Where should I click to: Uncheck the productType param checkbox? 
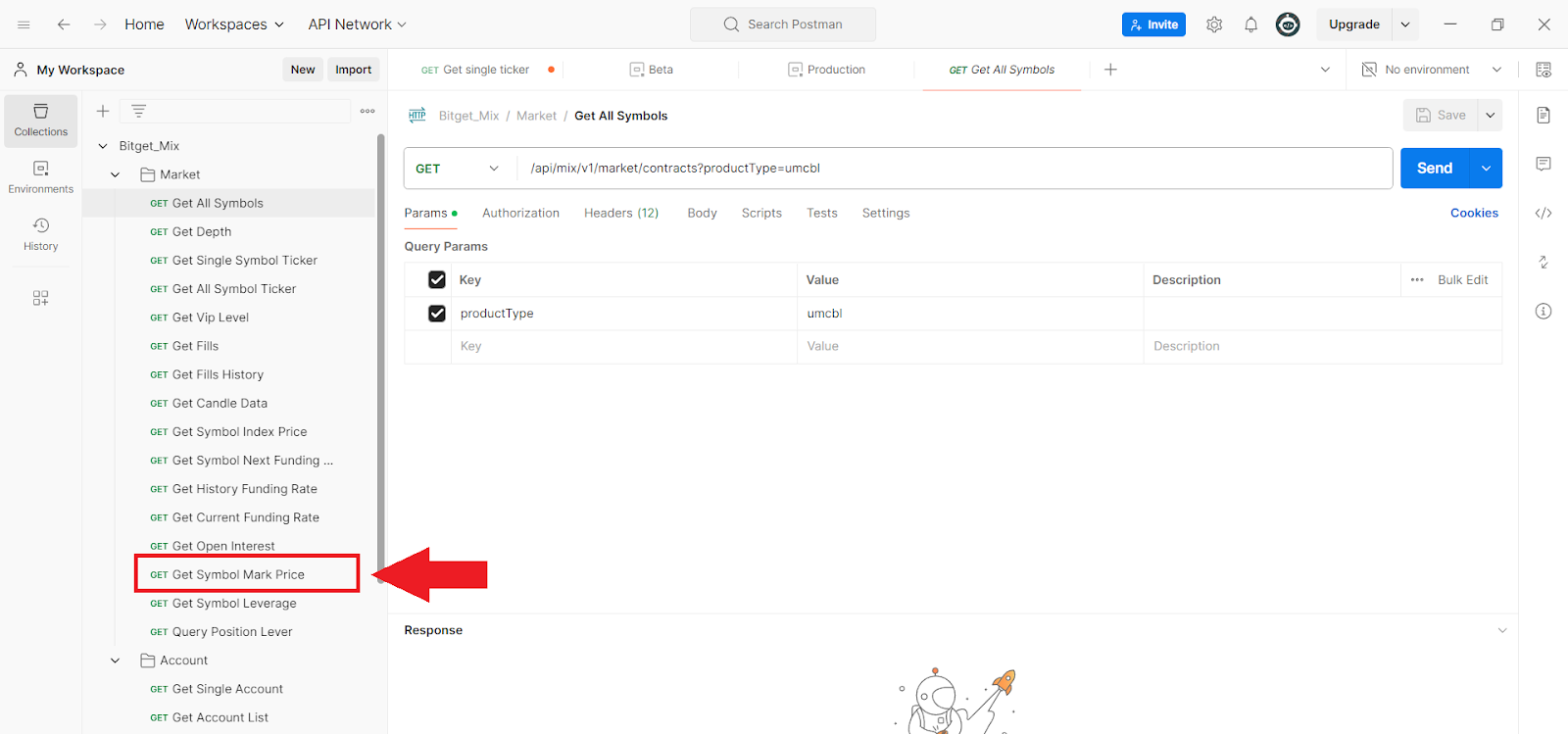point(437,314)
